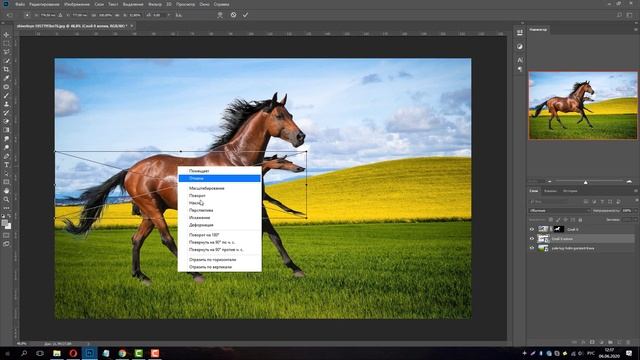Hide the selected middle layer with its eye
The width and height of the screenshot is (640, 360).
pos(531,239)
